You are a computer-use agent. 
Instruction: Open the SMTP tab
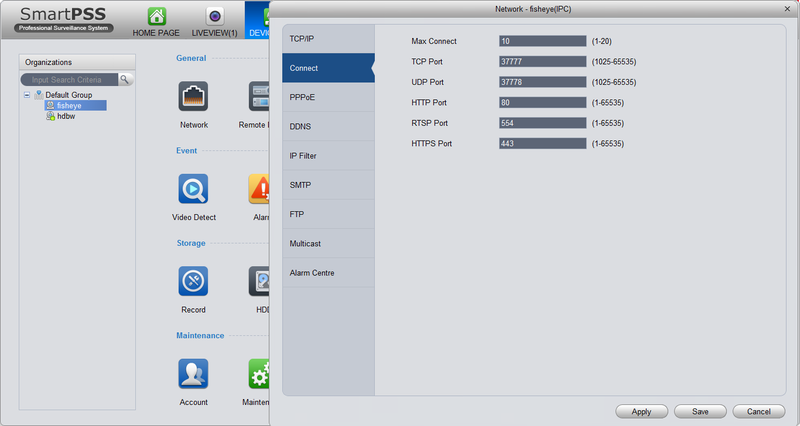pos(329,185)
